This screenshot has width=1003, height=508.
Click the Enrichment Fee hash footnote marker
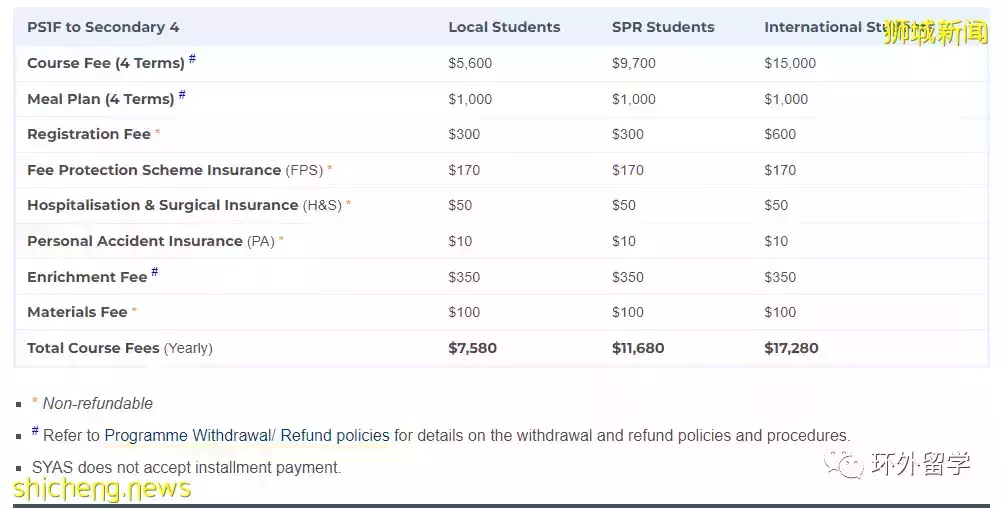coord(155,273)
